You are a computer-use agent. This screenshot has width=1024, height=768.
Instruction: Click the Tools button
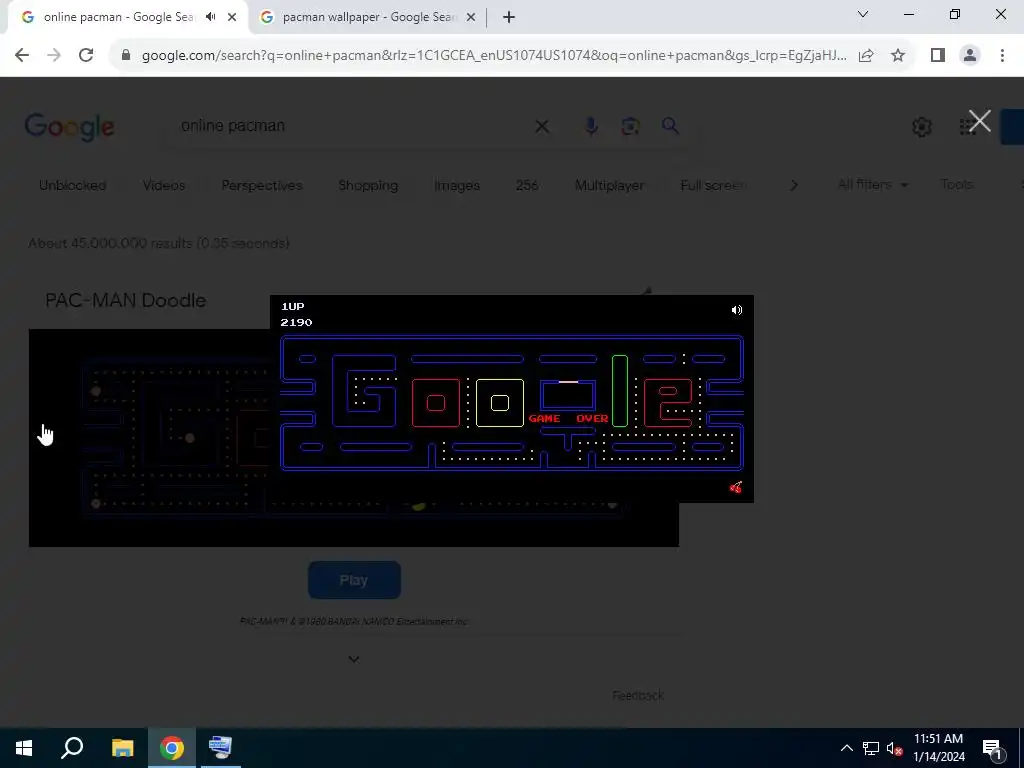pyautogui.click(x=957, y=185)
